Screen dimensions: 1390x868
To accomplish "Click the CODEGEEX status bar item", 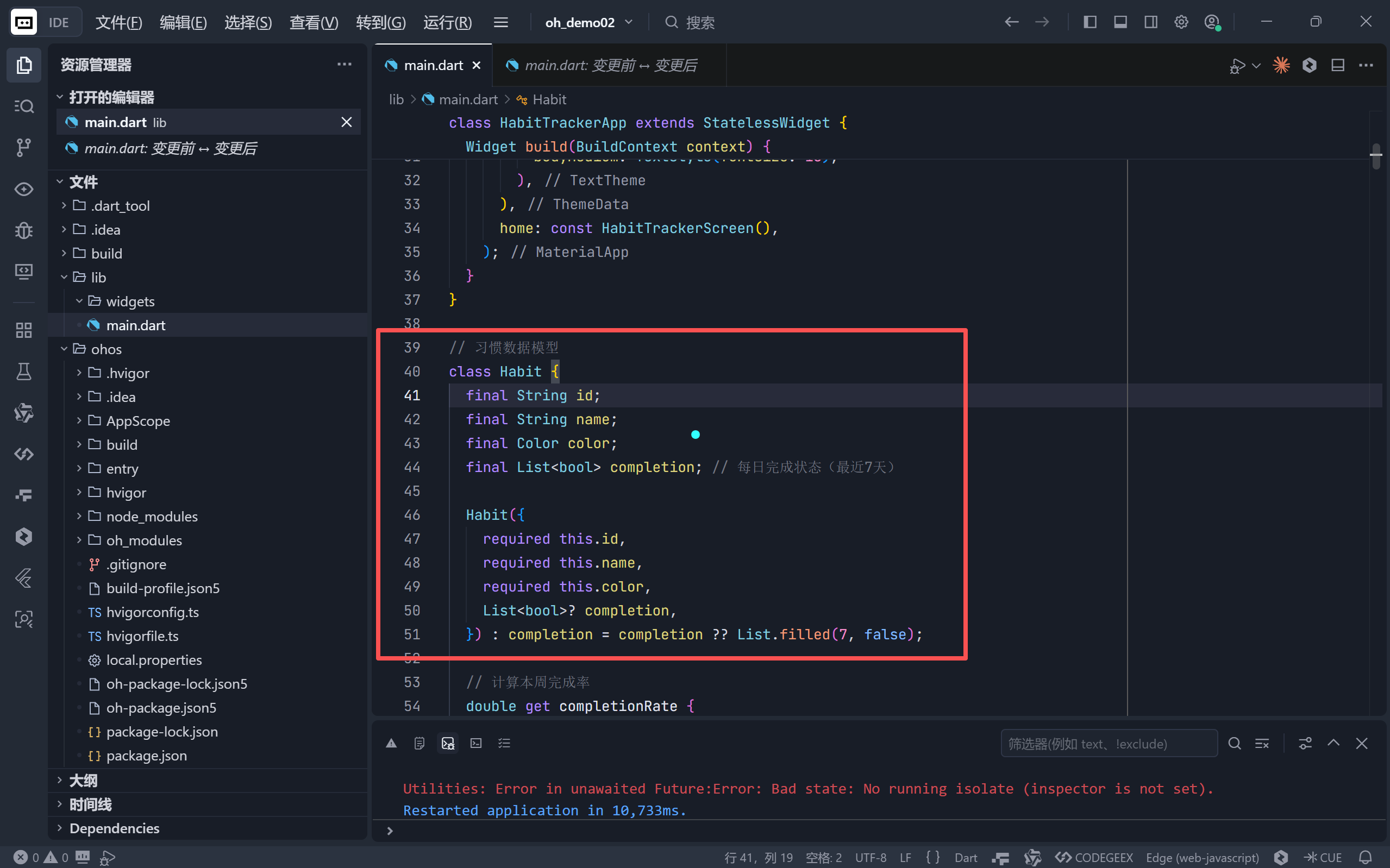I will point(1094,857).
